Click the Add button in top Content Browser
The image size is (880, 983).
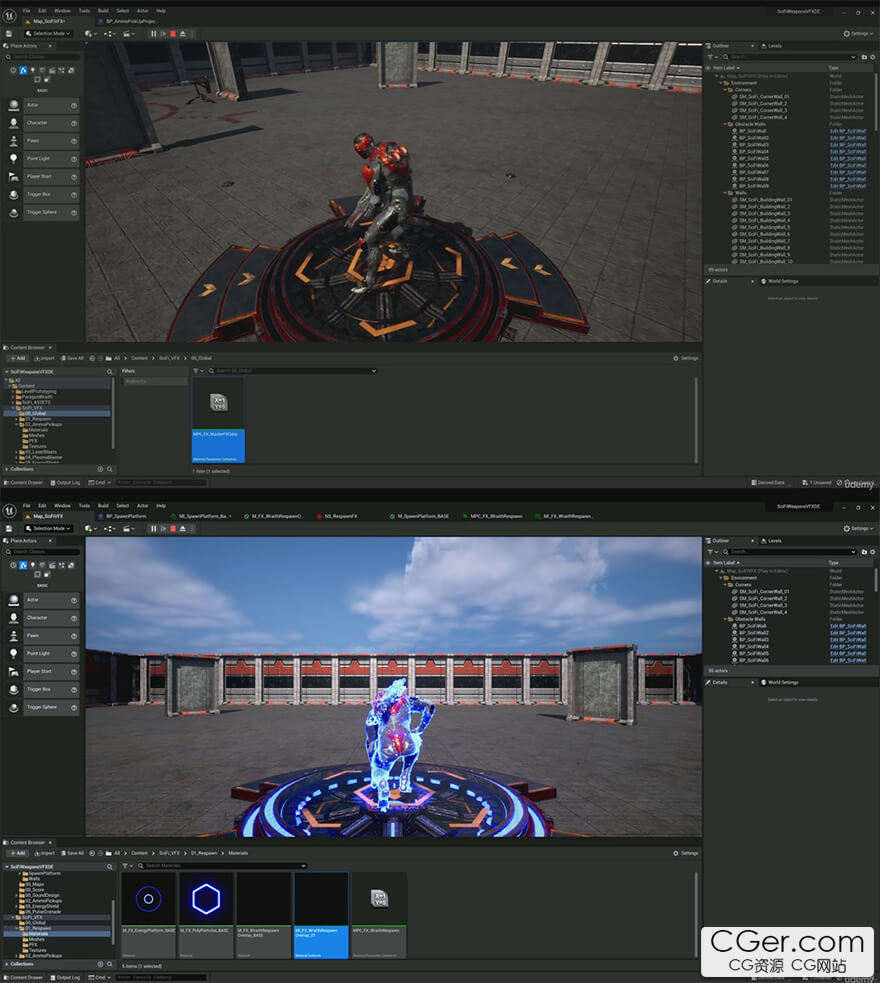tap(18, 359)
